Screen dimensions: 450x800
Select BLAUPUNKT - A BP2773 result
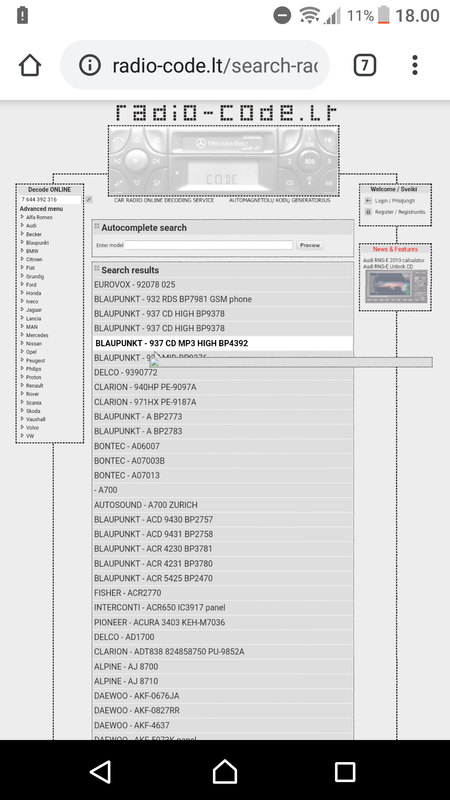(x=222, y=416)
